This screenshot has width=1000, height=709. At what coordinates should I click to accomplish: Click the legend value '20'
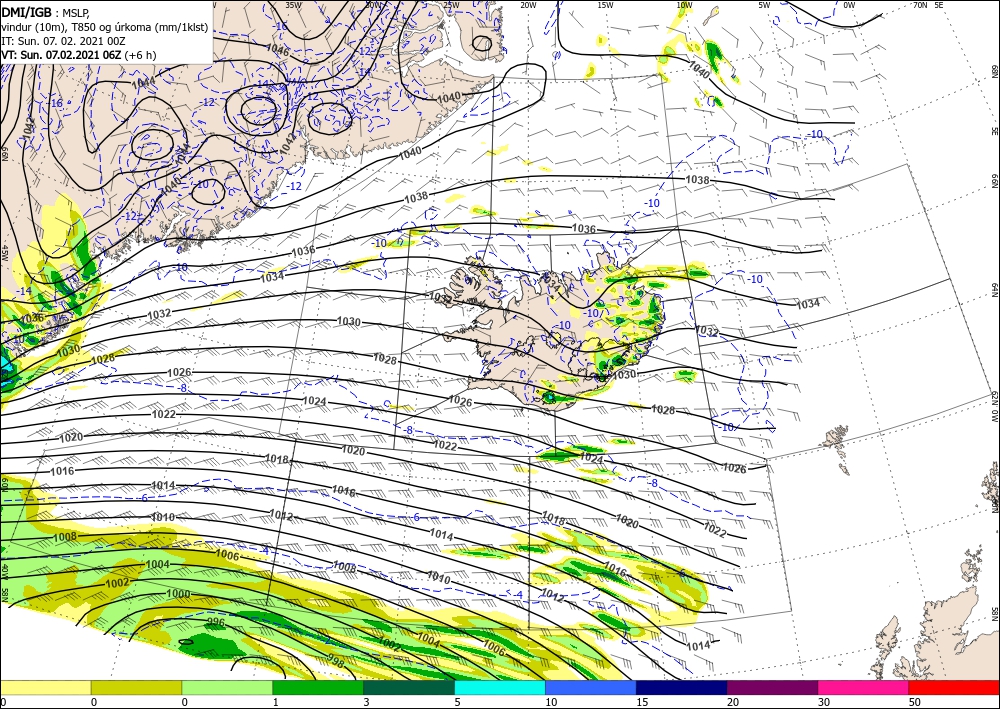click(x=732, y=702)
